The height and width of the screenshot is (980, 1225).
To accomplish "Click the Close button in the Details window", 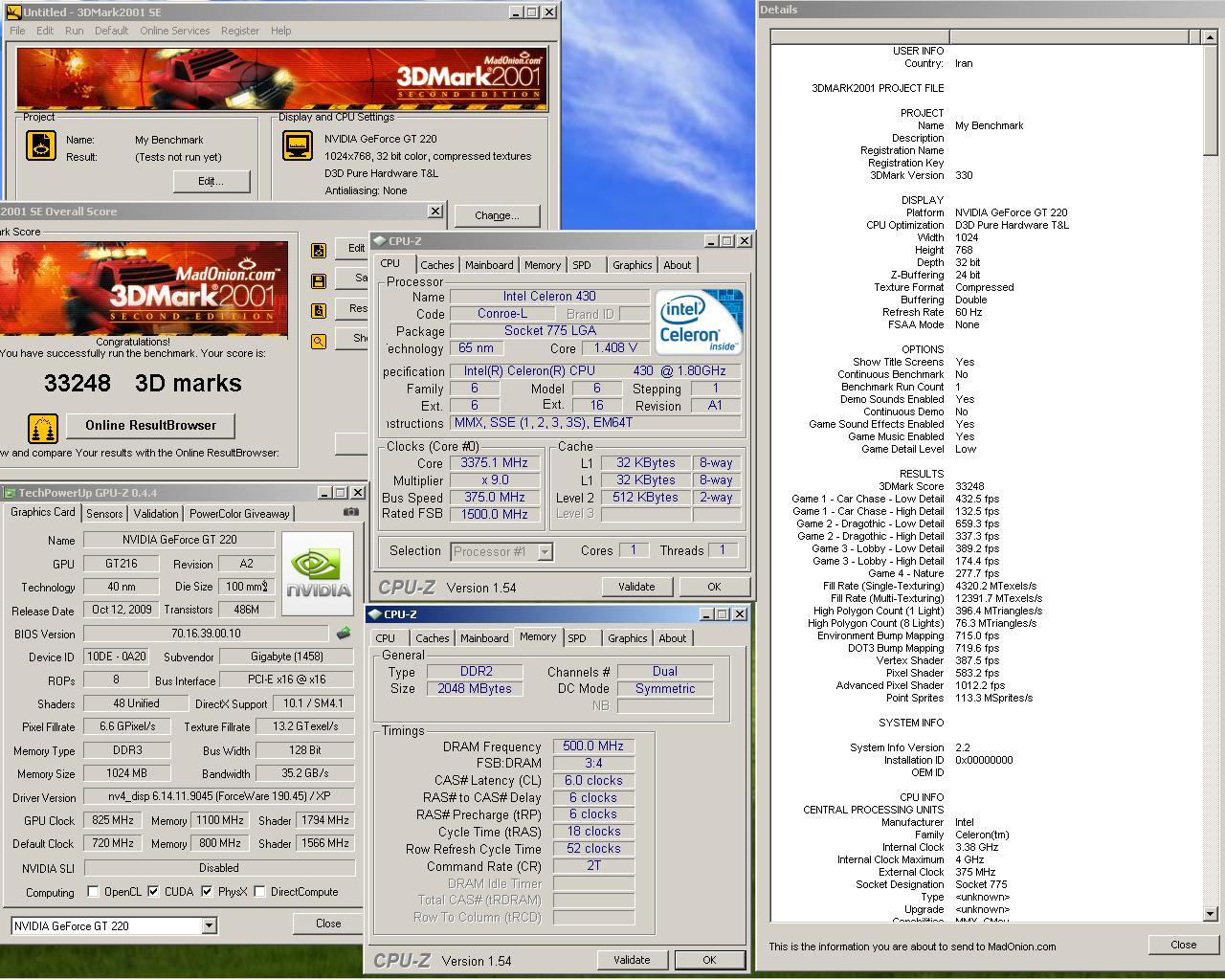I will pos(1183,945).
